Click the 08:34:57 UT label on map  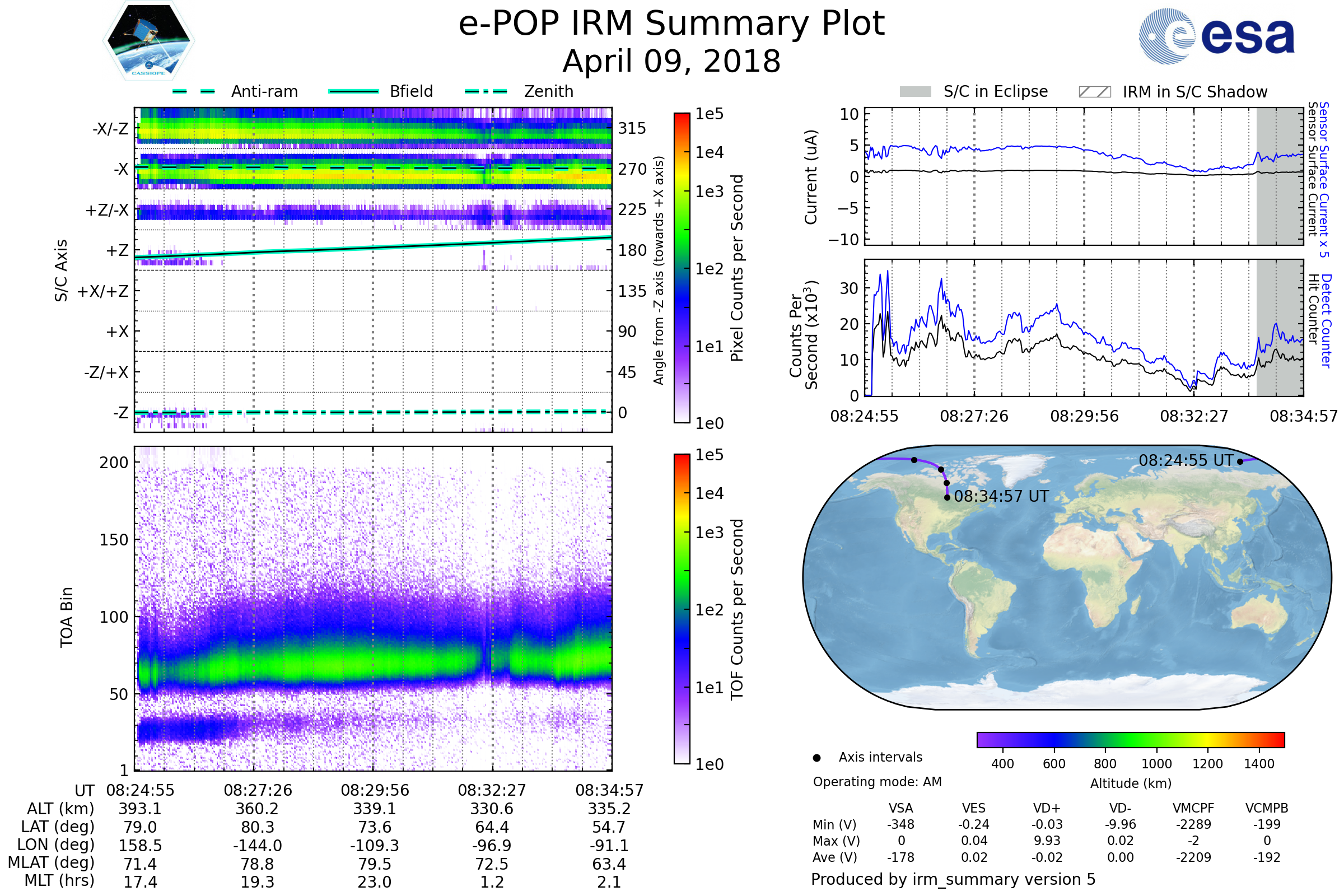pyautogui.click(x=1001, y=496)
